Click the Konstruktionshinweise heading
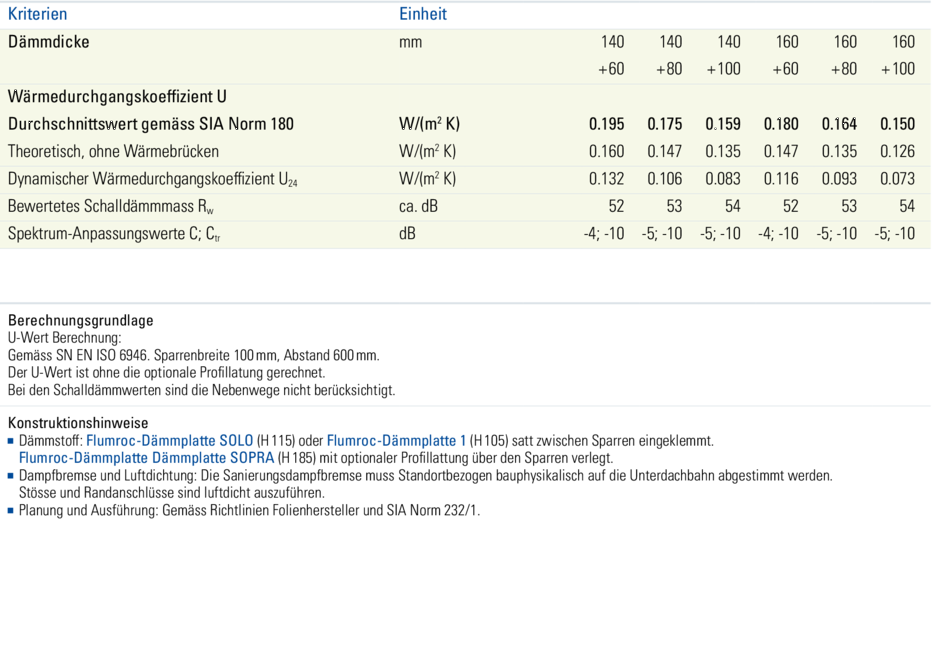934x670 pixels. tap(78, 424)
